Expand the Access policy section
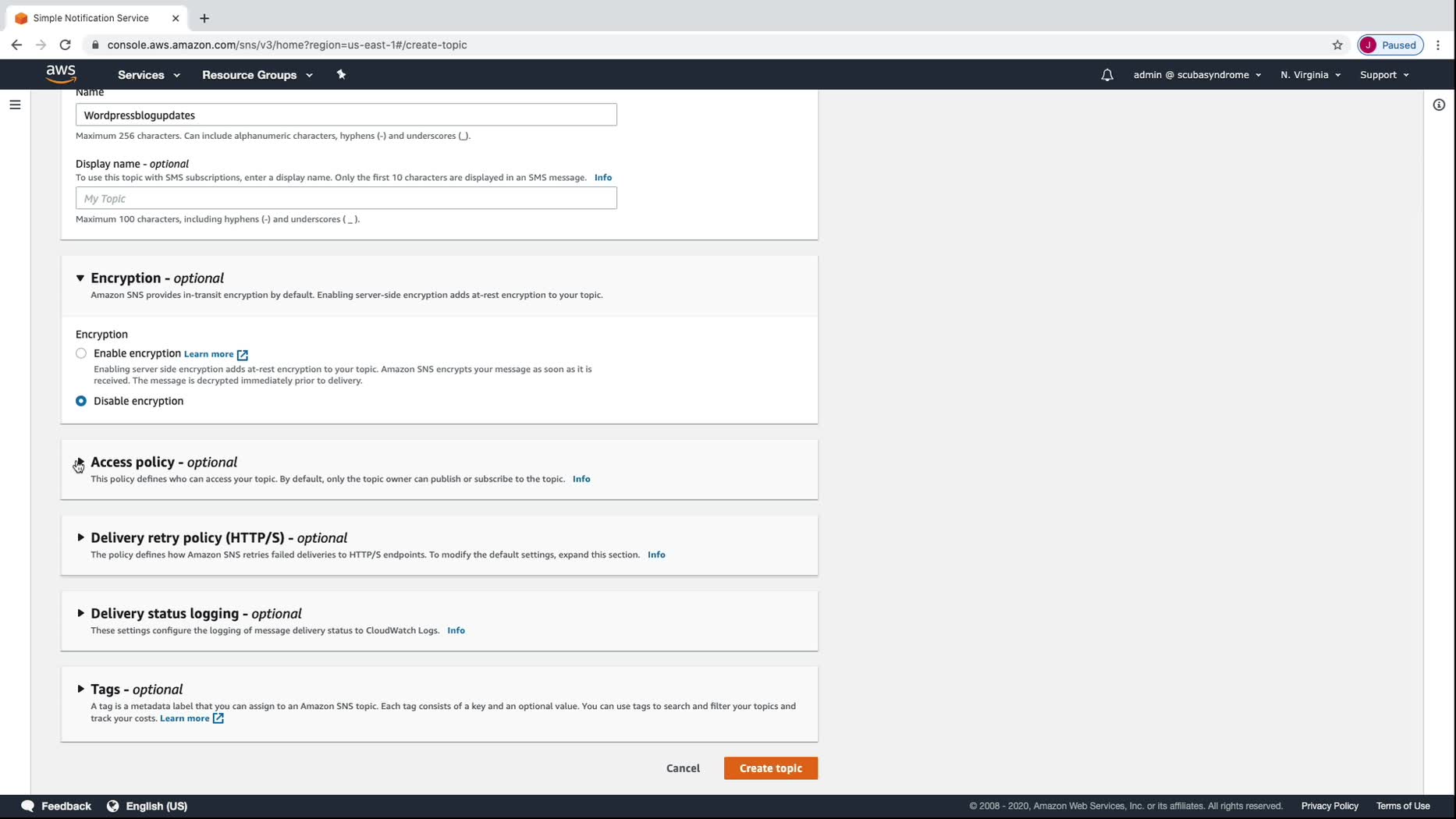The width and height of the screenshot is (1456, 819). [x=80, y=462]
